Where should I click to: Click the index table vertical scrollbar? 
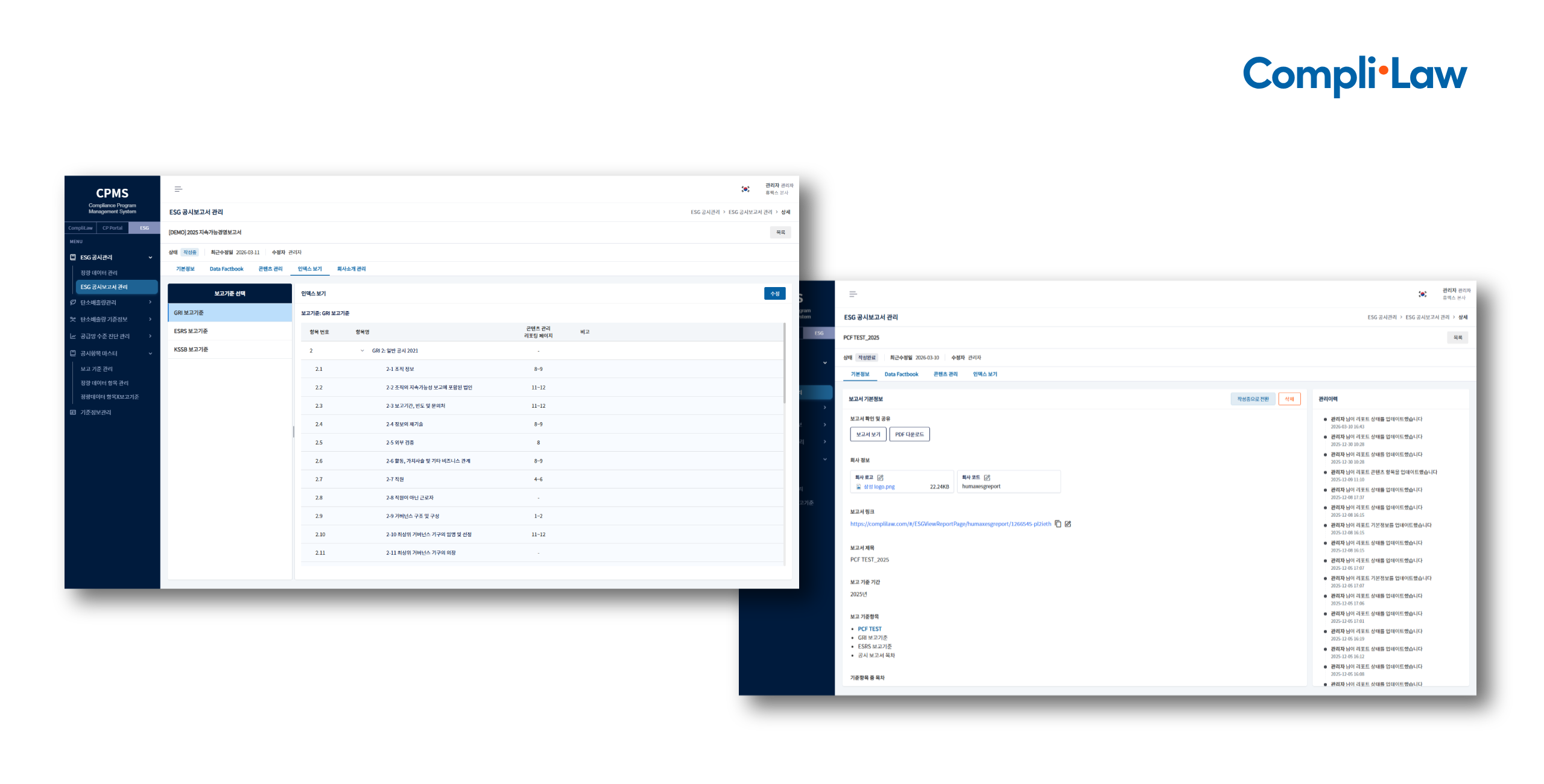[784, 362]
